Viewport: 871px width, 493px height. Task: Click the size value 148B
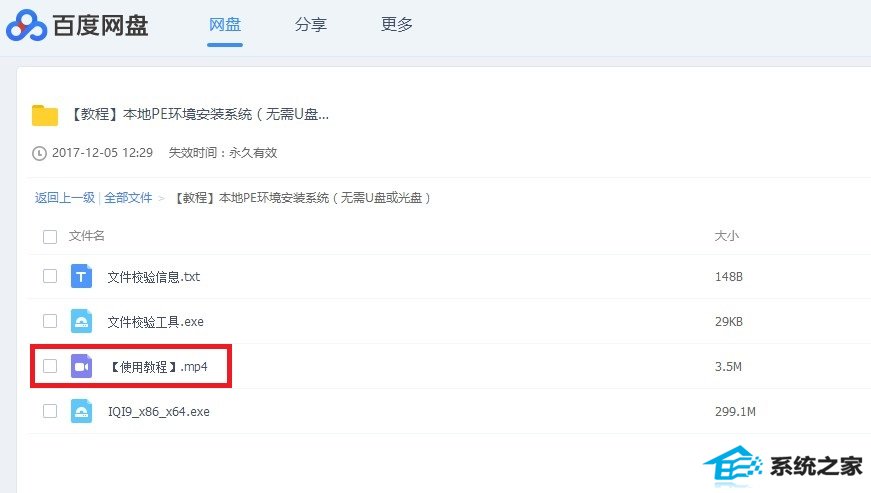pyautogui.click(x=729, y=276)
